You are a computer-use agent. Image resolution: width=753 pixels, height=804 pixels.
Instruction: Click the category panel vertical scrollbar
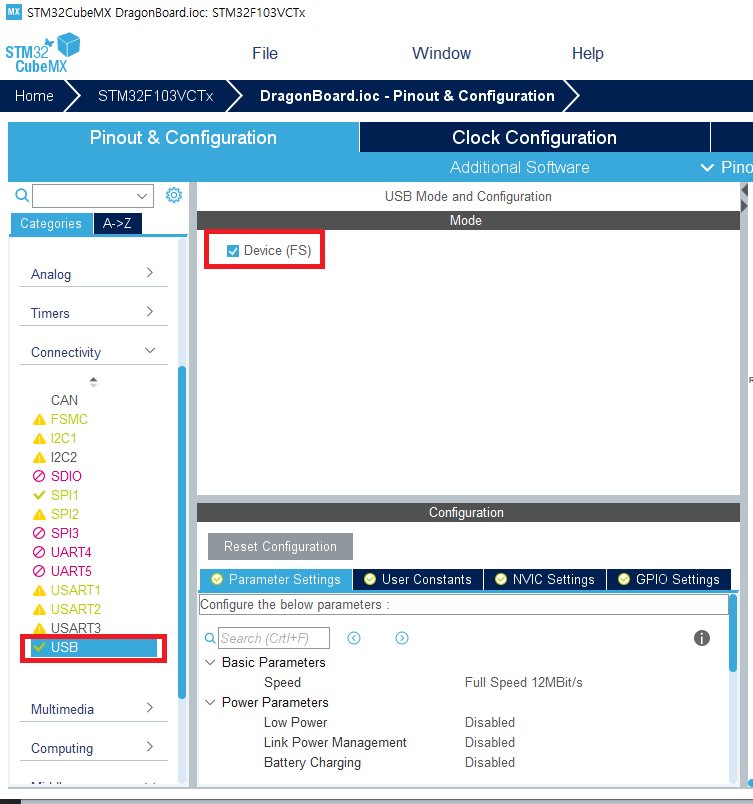(182, 532)
